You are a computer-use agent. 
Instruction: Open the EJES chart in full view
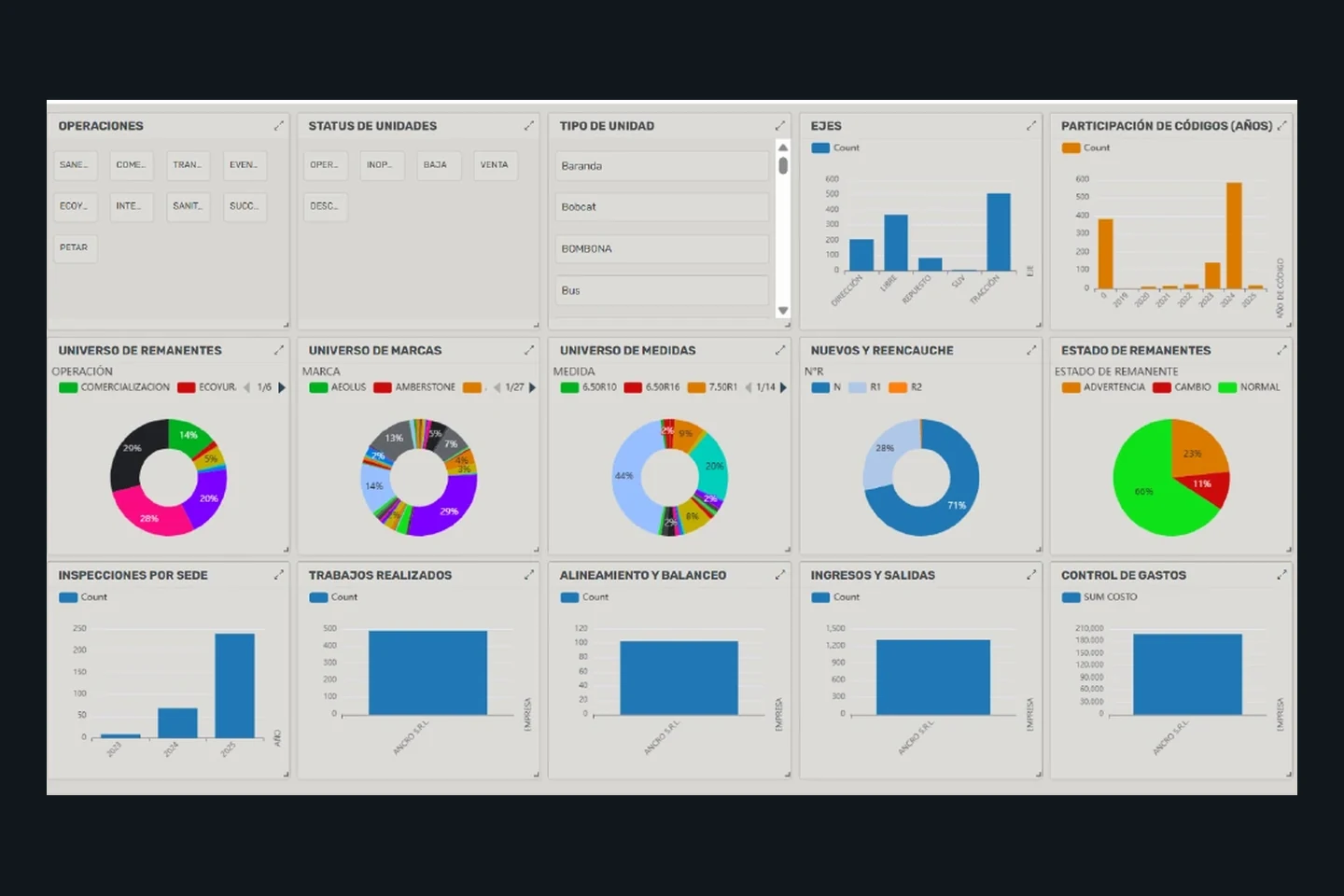pos(1031,126)
